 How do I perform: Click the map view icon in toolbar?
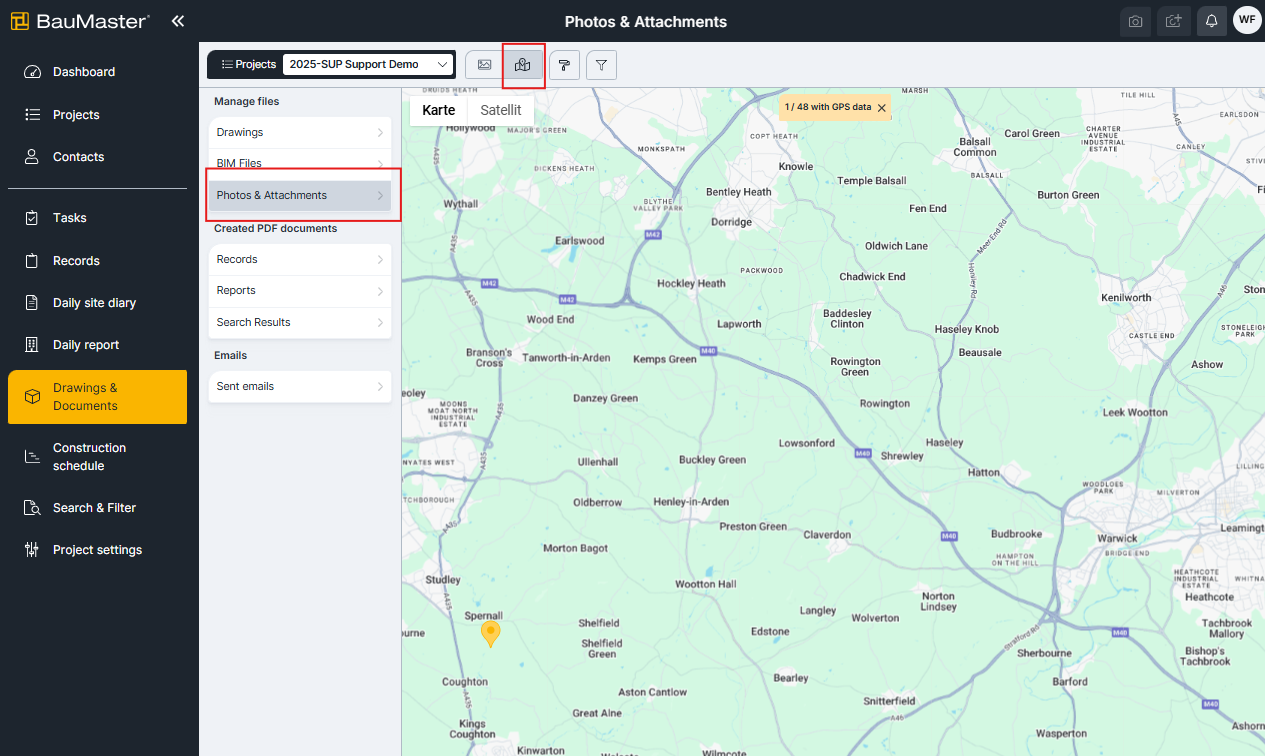522,65
